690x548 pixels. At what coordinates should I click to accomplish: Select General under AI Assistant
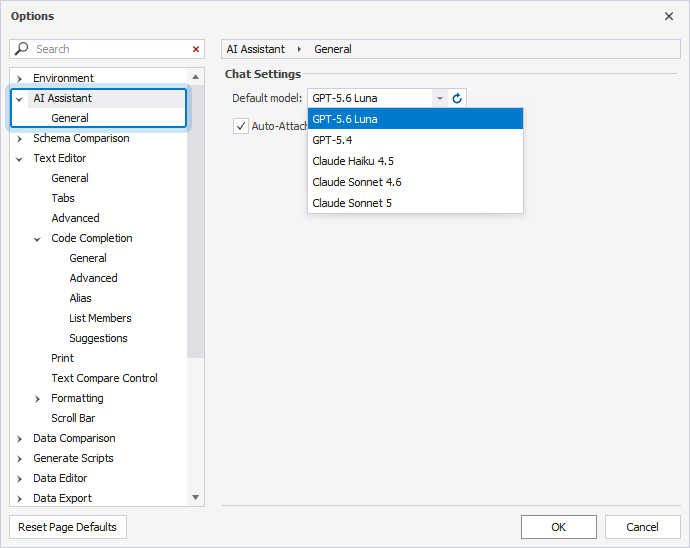[x=70, y=118]
